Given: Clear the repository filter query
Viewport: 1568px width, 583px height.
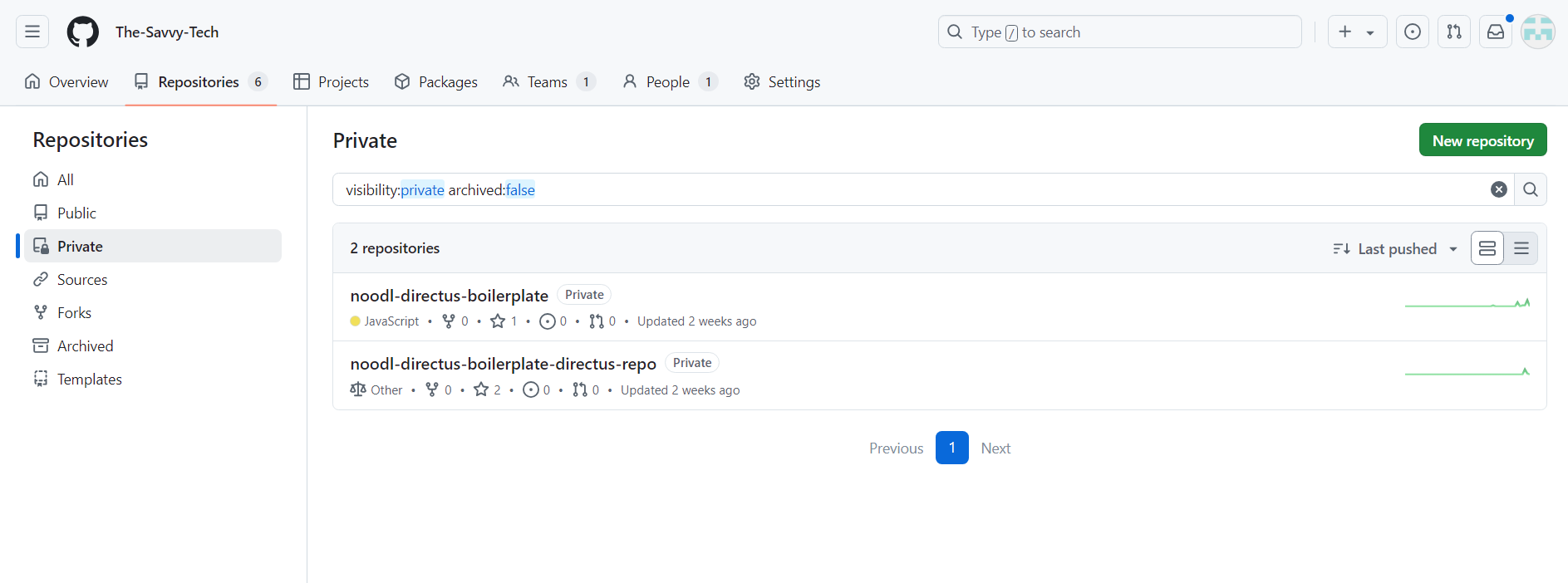Looking at the screenshot, I should click(x=1498, y=189).
